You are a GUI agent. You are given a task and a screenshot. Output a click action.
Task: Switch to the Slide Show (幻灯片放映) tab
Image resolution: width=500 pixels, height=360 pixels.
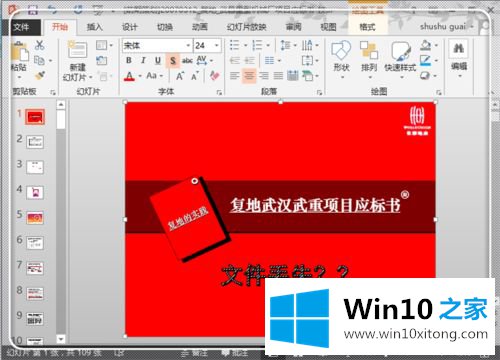[246, 27]
